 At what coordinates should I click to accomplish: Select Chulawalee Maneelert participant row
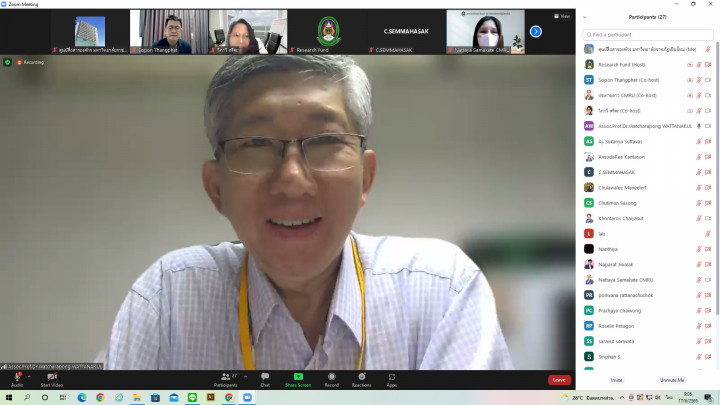click(x=648, y=187)
